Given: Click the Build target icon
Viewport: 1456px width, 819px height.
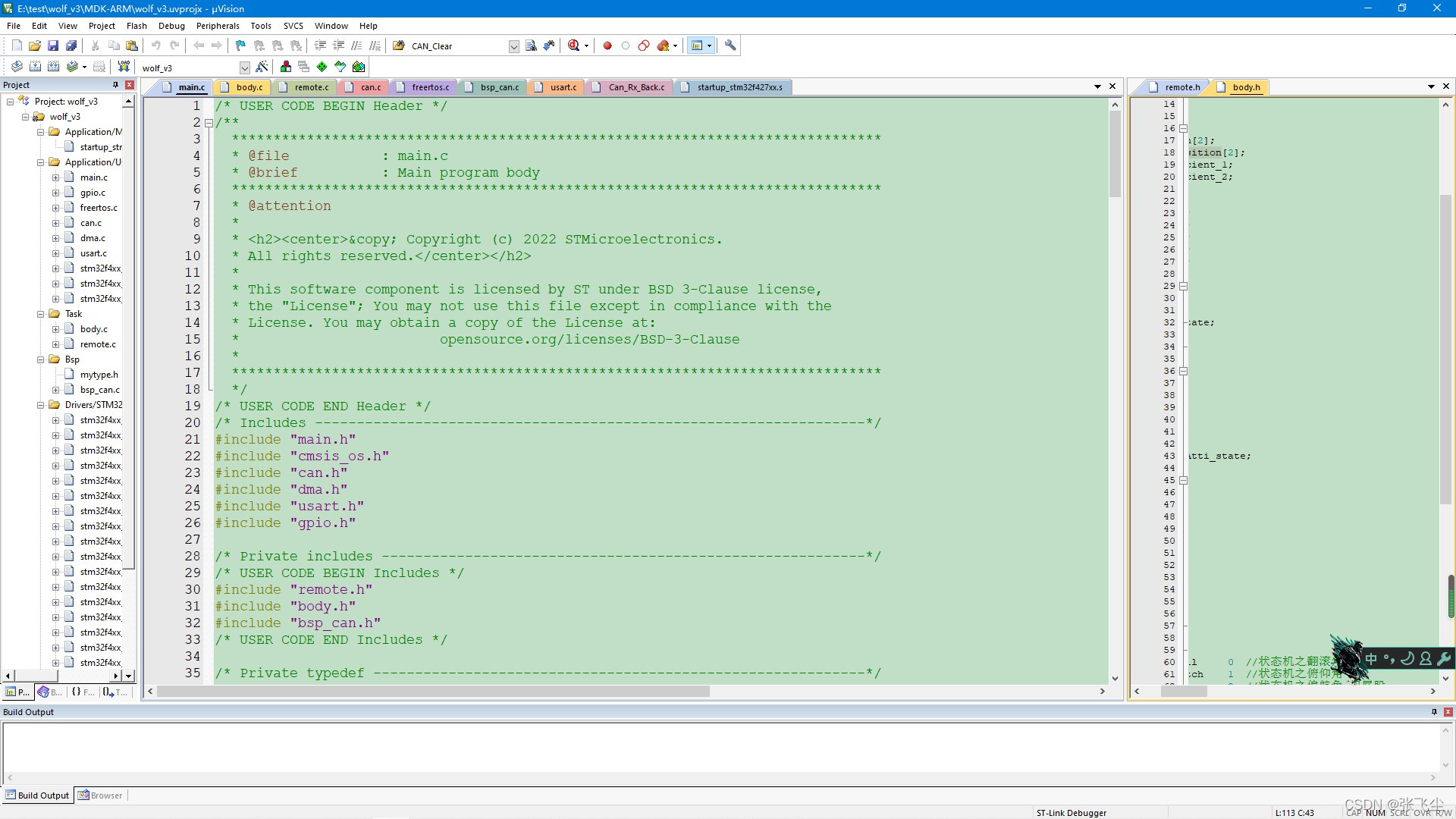Looking at the screenshot, I should tap(35, 67).
